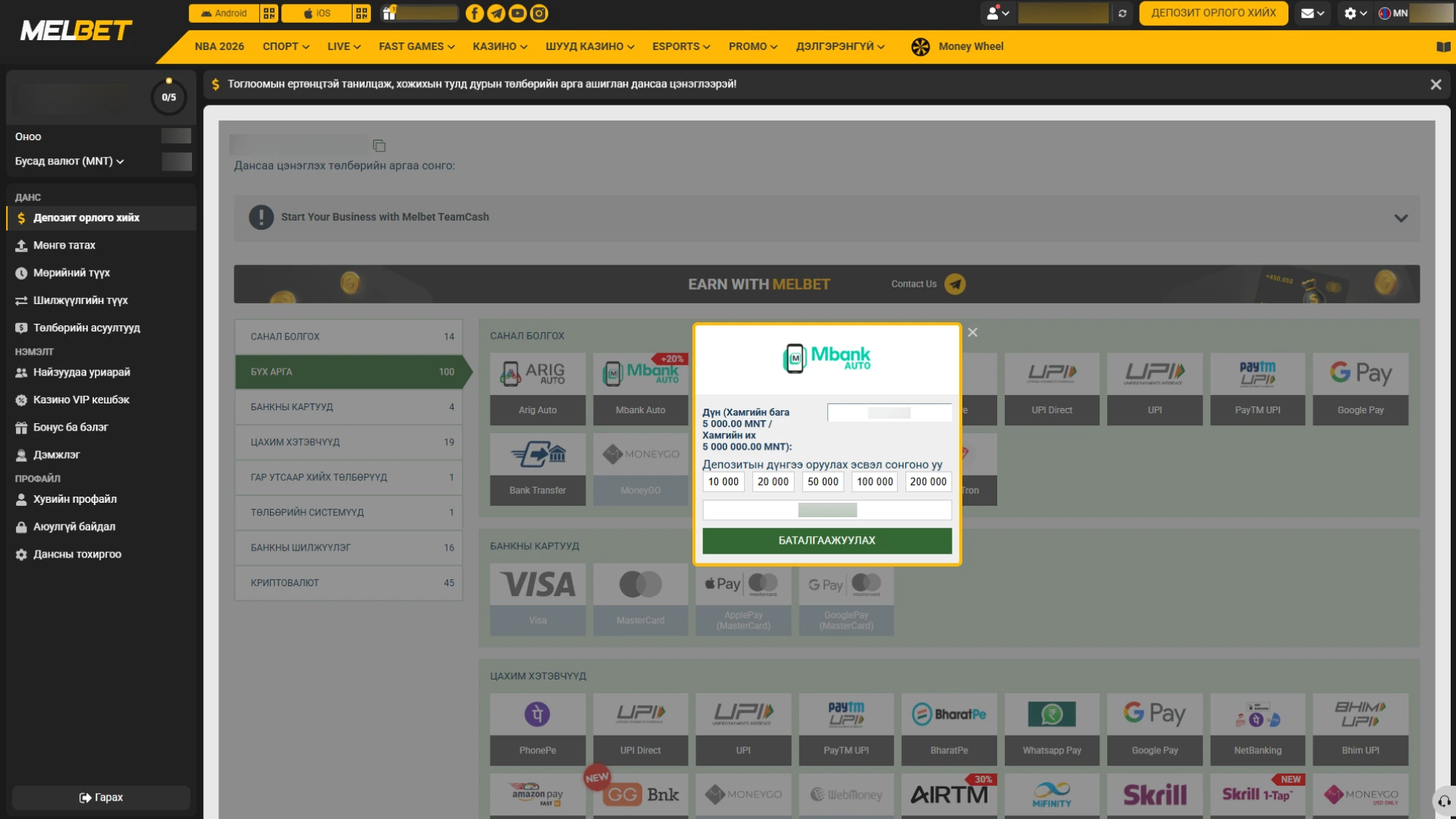Expand the LIVE menu
Screen dimensions: 1456x819
click(344, 46)
